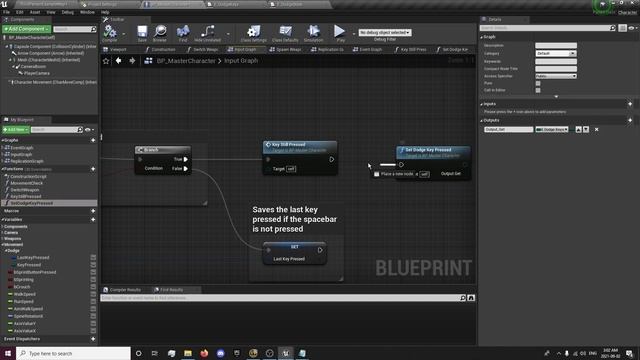Image resolution: width=640 pixels, height=360 pixels.
Task: Open the InputGraph graph item
Action: point(21,154)
